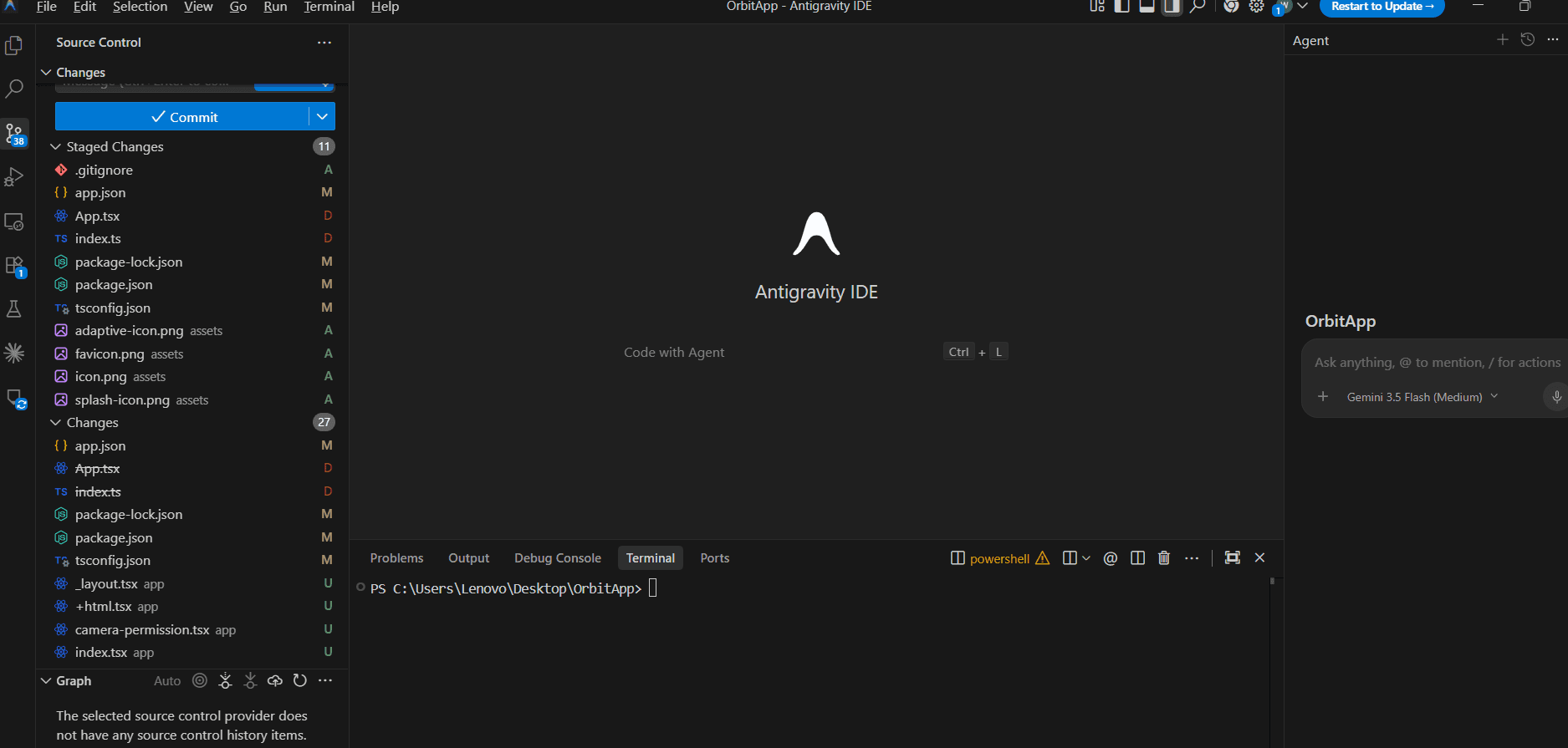Toggle the split terminal layout icon
Image resolution: width=1568 pixels, height=748 pixels.
1137,557
